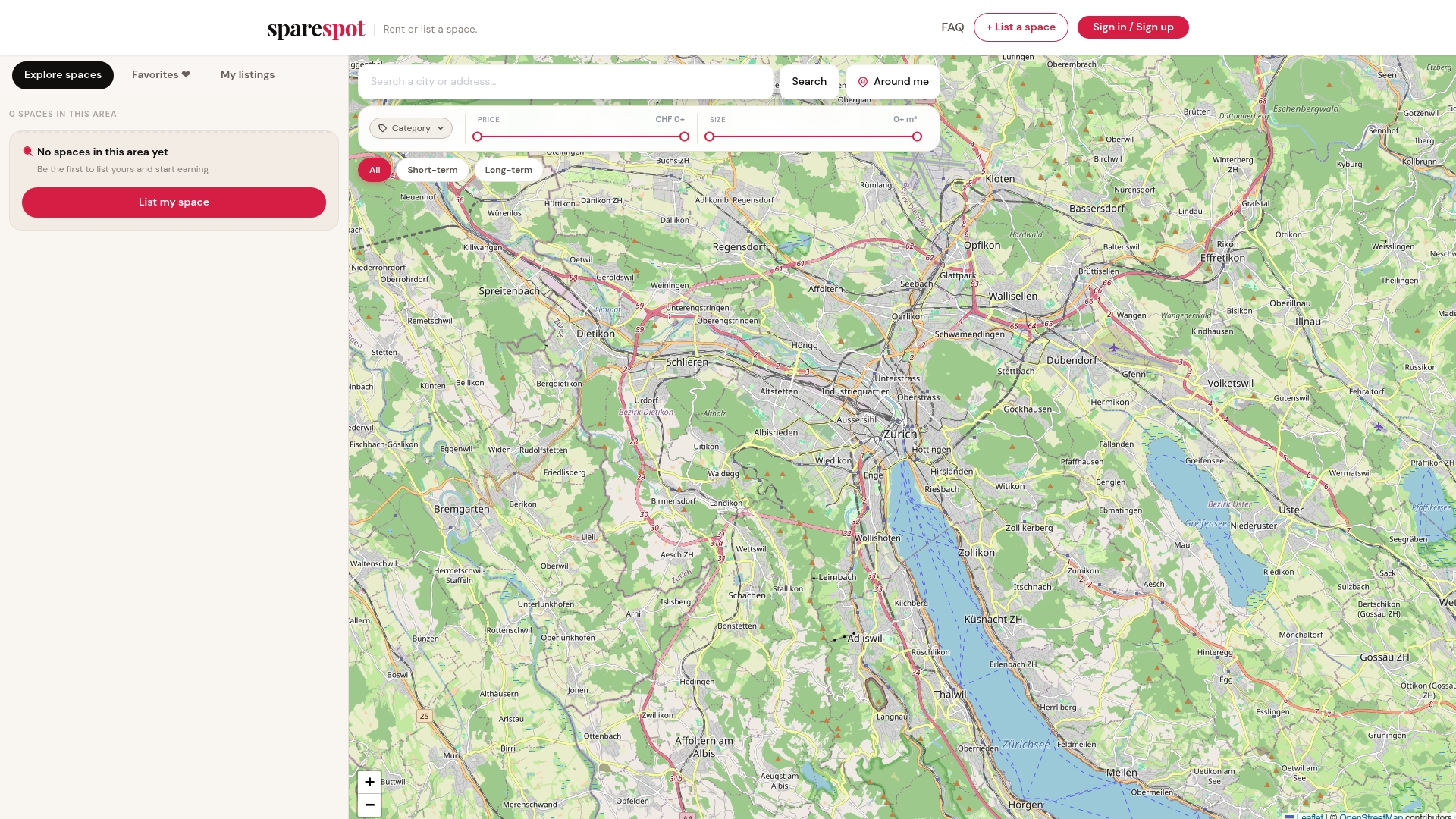Open the FAQ page
This screenshot has width=1456, height=819.
(x=952, y=27)
